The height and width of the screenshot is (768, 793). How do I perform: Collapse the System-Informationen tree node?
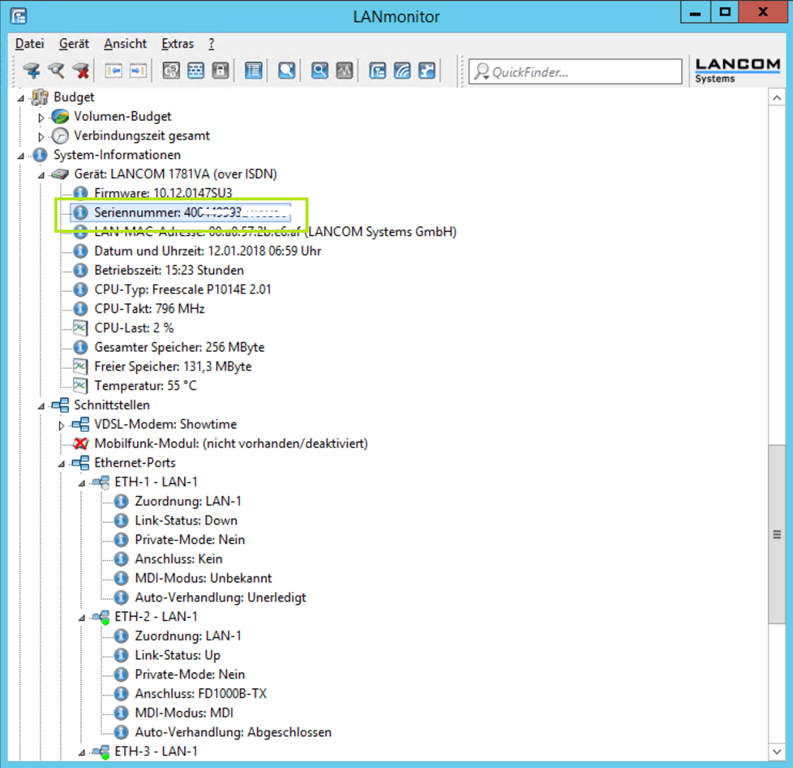(21, 155)
